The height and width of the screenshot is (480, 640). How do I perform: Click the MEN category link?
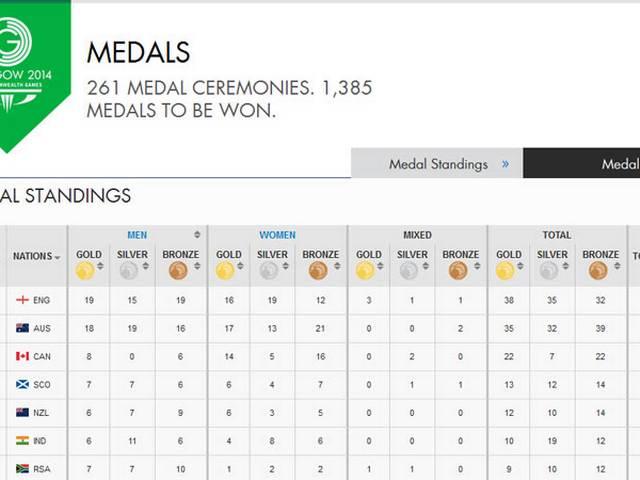pos(137,235)
